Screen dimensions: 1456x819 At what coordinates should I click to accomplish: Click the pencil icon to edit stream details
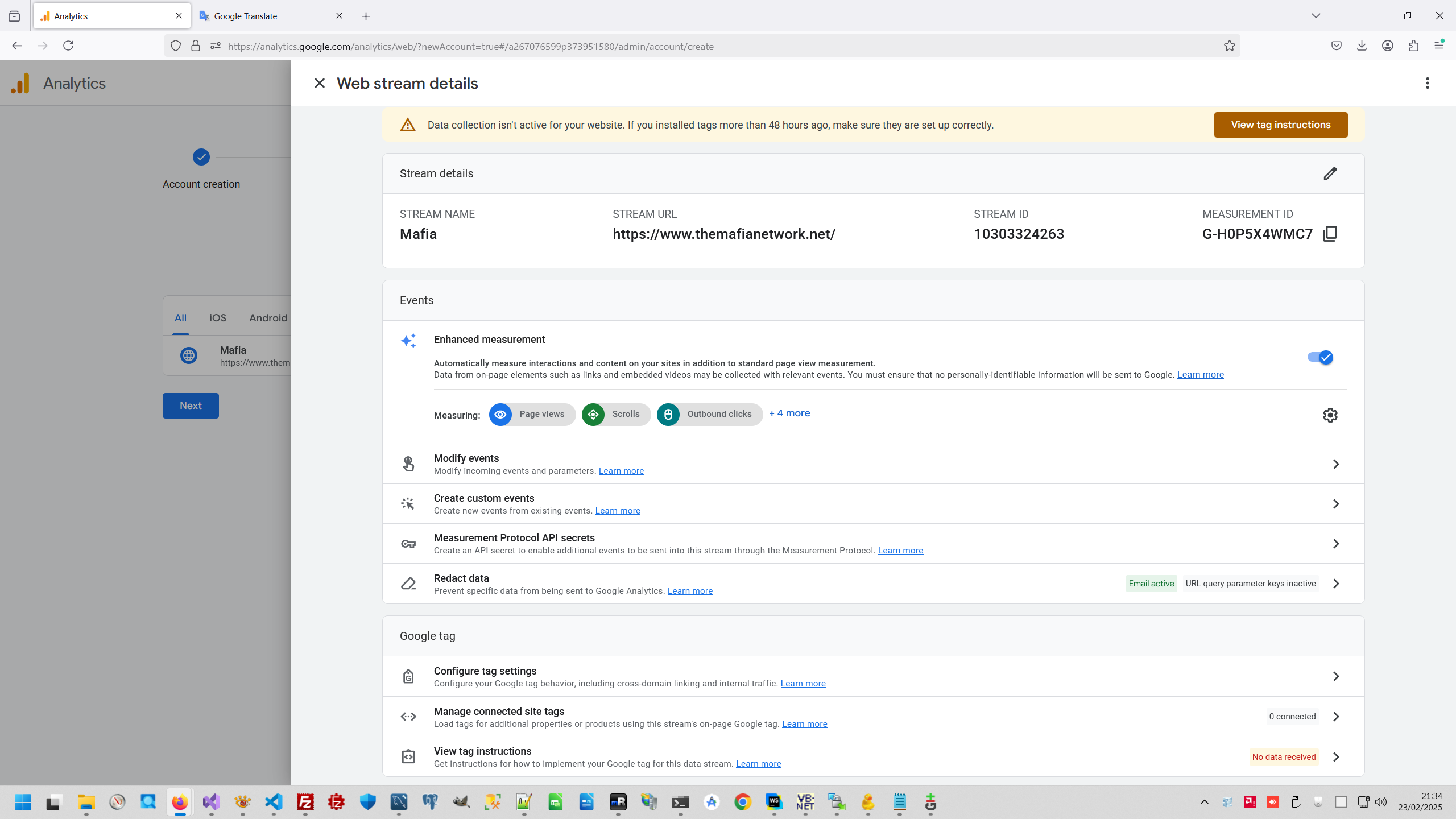point(1330,173)
